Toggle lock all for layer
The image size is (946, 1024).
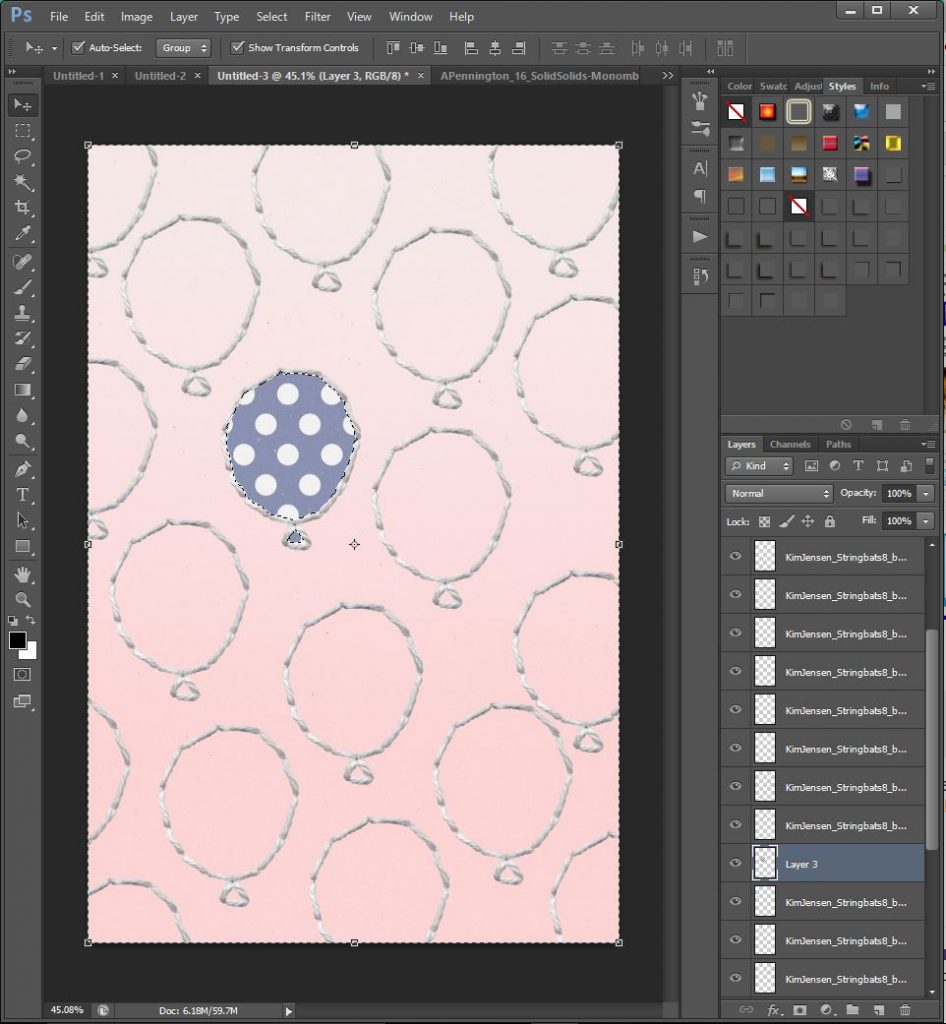[829, 521]
